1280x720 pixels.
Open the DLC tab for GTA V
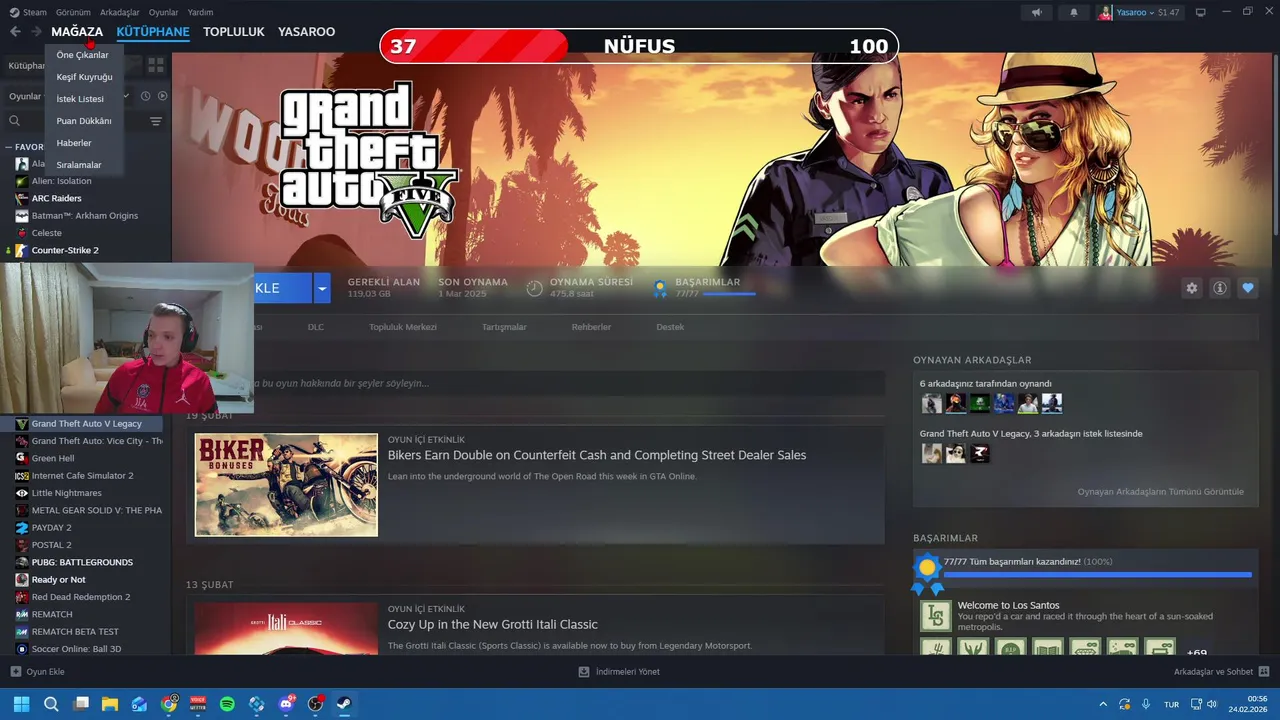316,327
